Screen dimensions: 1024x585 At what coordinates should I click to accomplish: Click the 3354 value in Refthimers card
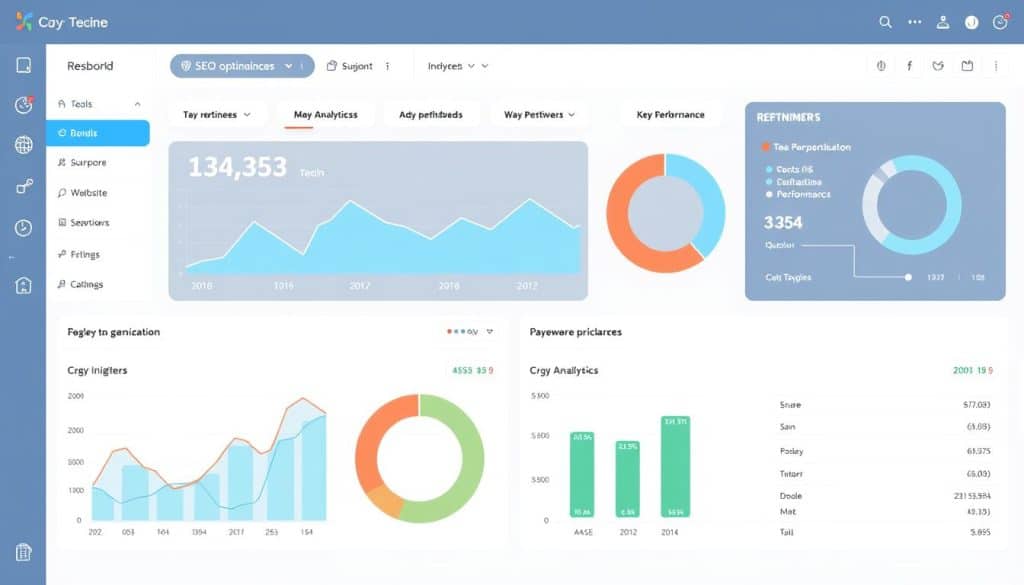click(x=782, y=223)
